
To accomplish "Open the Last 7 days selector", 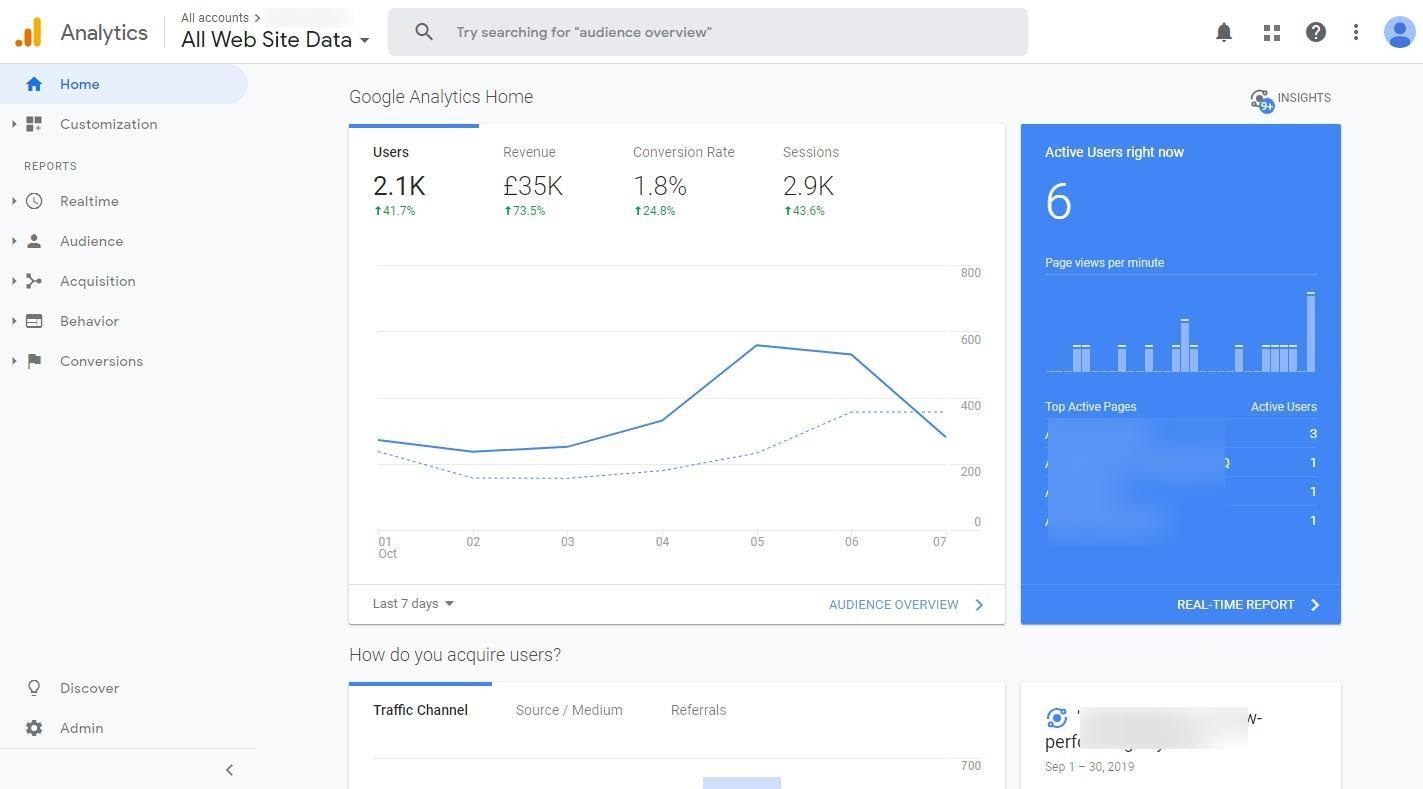I will (x=412, y=603).
